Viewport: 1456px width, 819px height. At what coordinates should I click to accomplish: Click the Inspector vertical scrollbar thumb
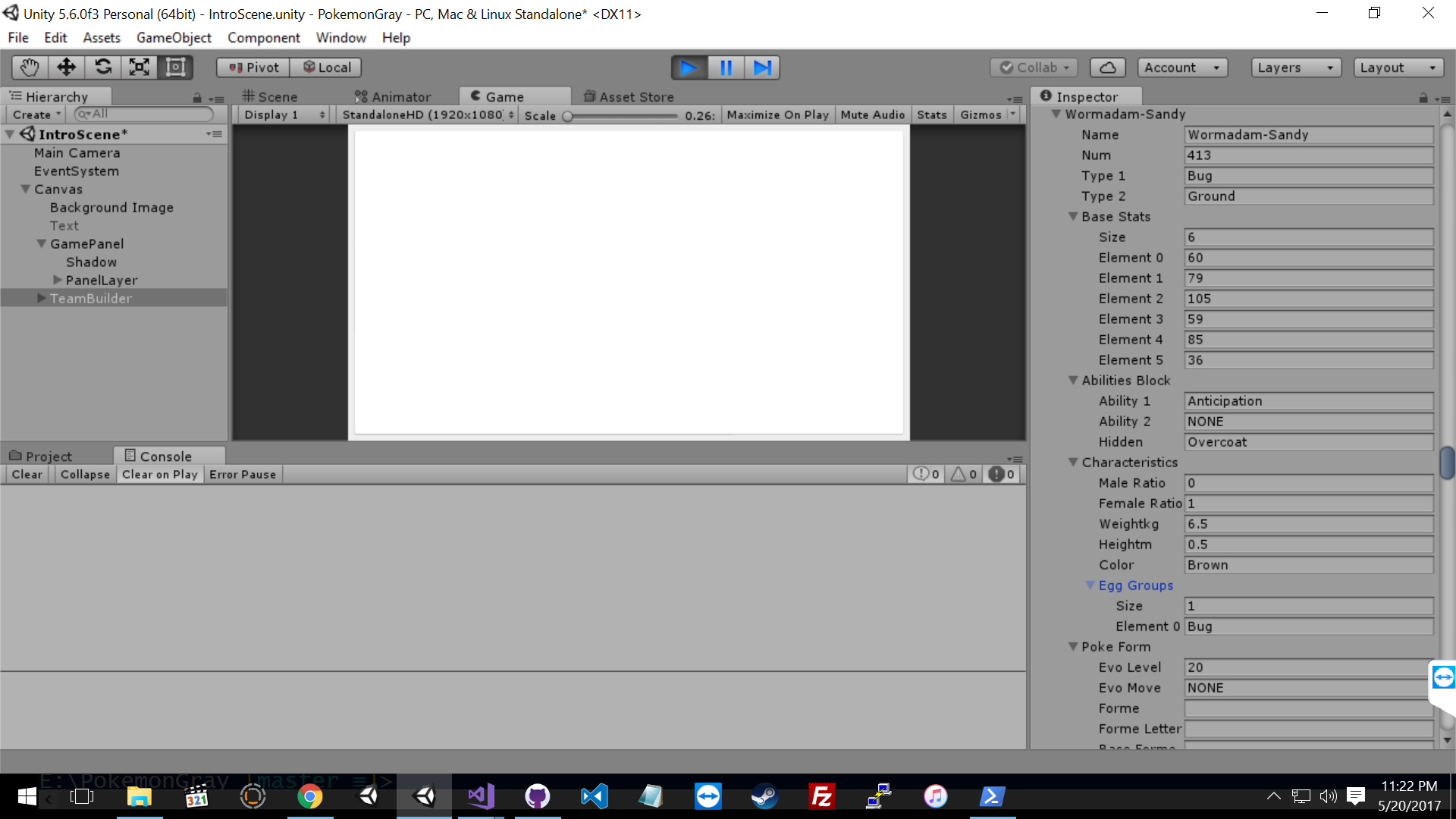pyautogui.click(x=1447, y=463)
